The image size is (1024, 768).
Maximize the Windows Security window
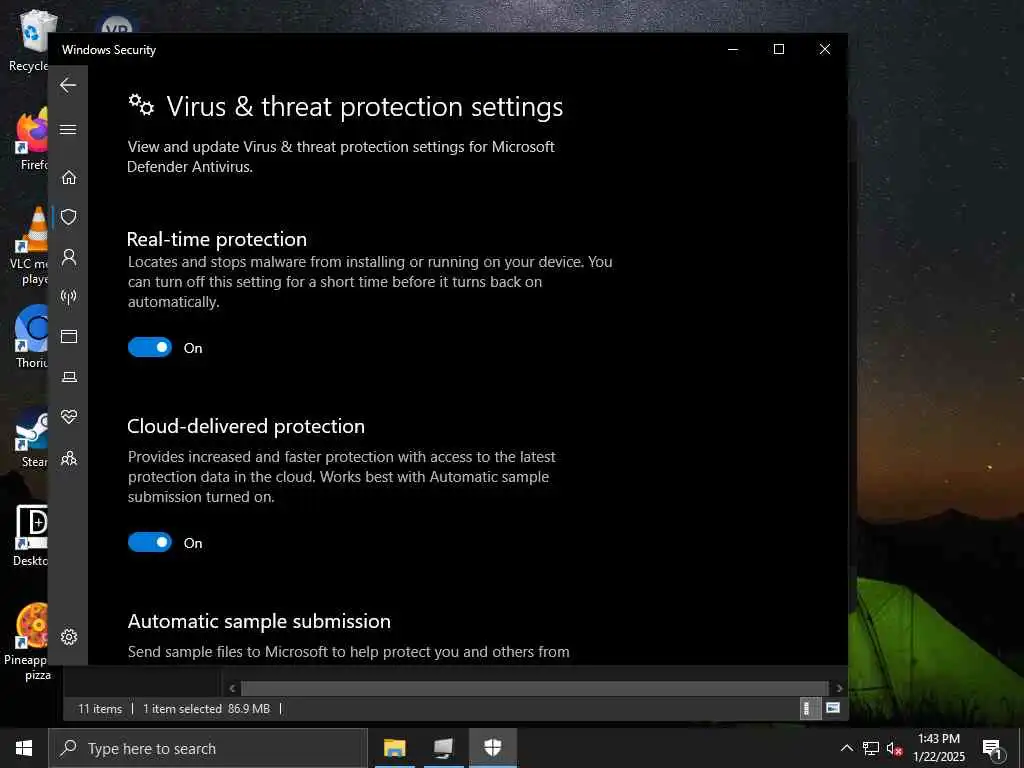[778, 50]
